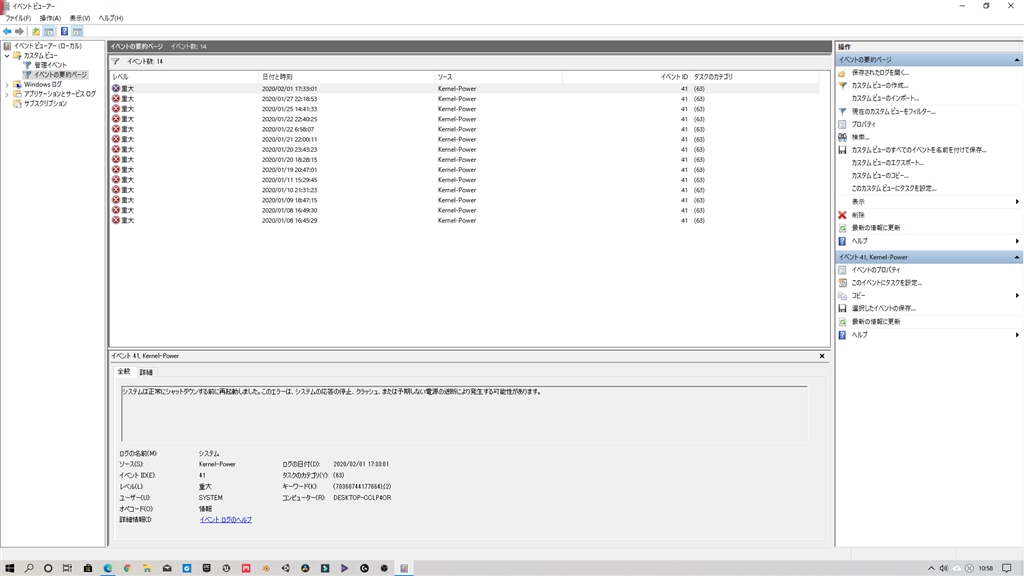Click カスタム ビューのすべてのイベントを名前を付けて保存
Screen dimensions: 1024x576
tap(919, 150)
